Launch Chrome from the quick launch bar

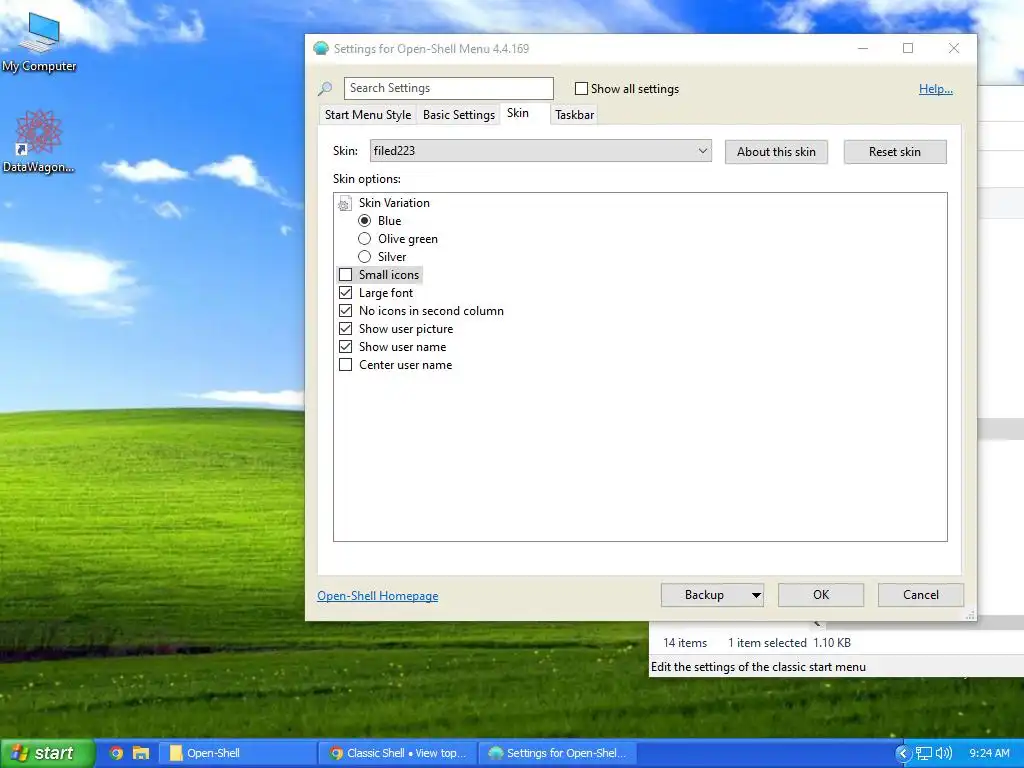point(116,753)
